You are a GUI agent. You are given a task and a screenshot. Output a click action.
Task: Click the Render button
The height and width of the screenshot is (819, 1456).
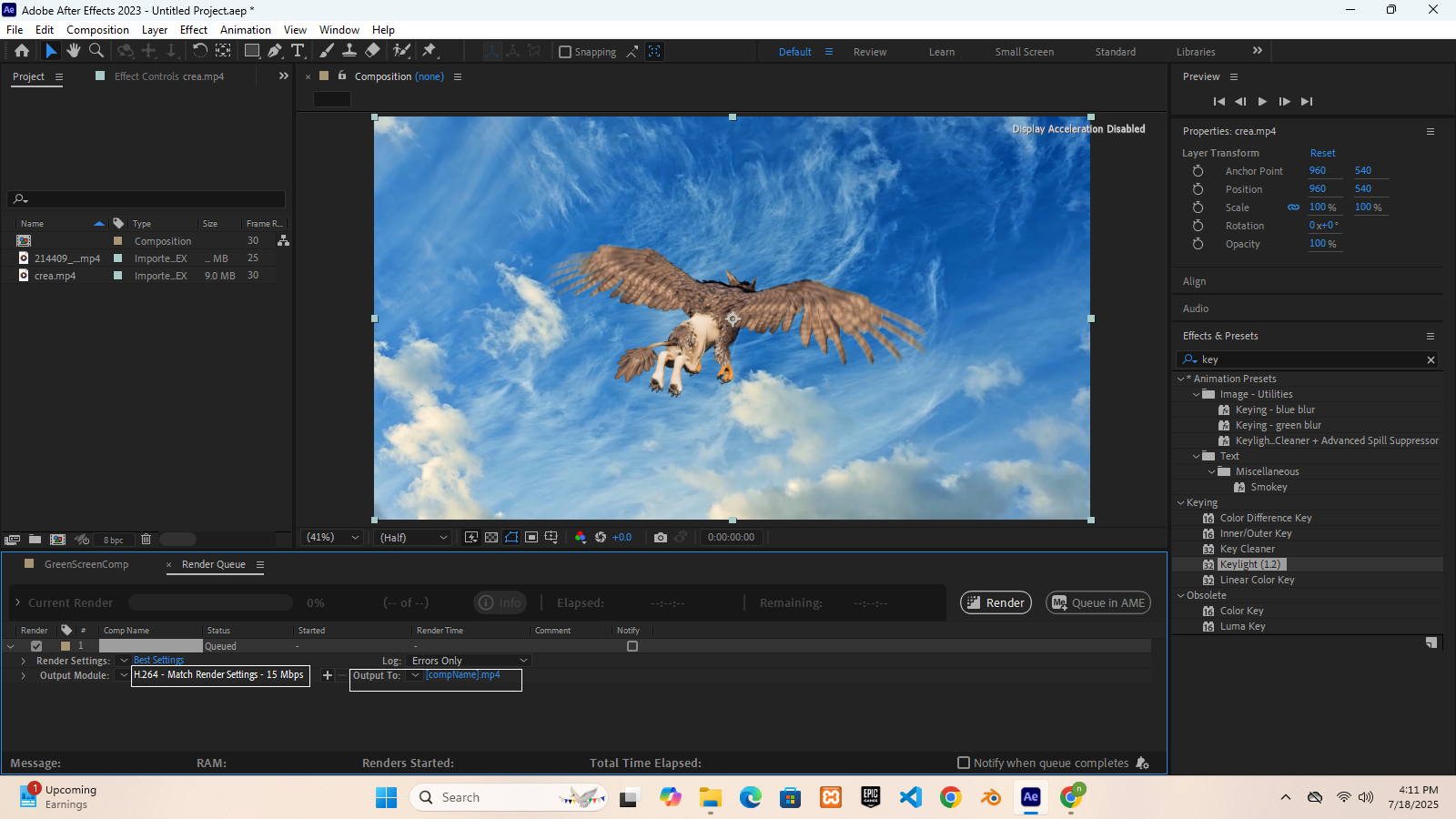coord(996,602)
